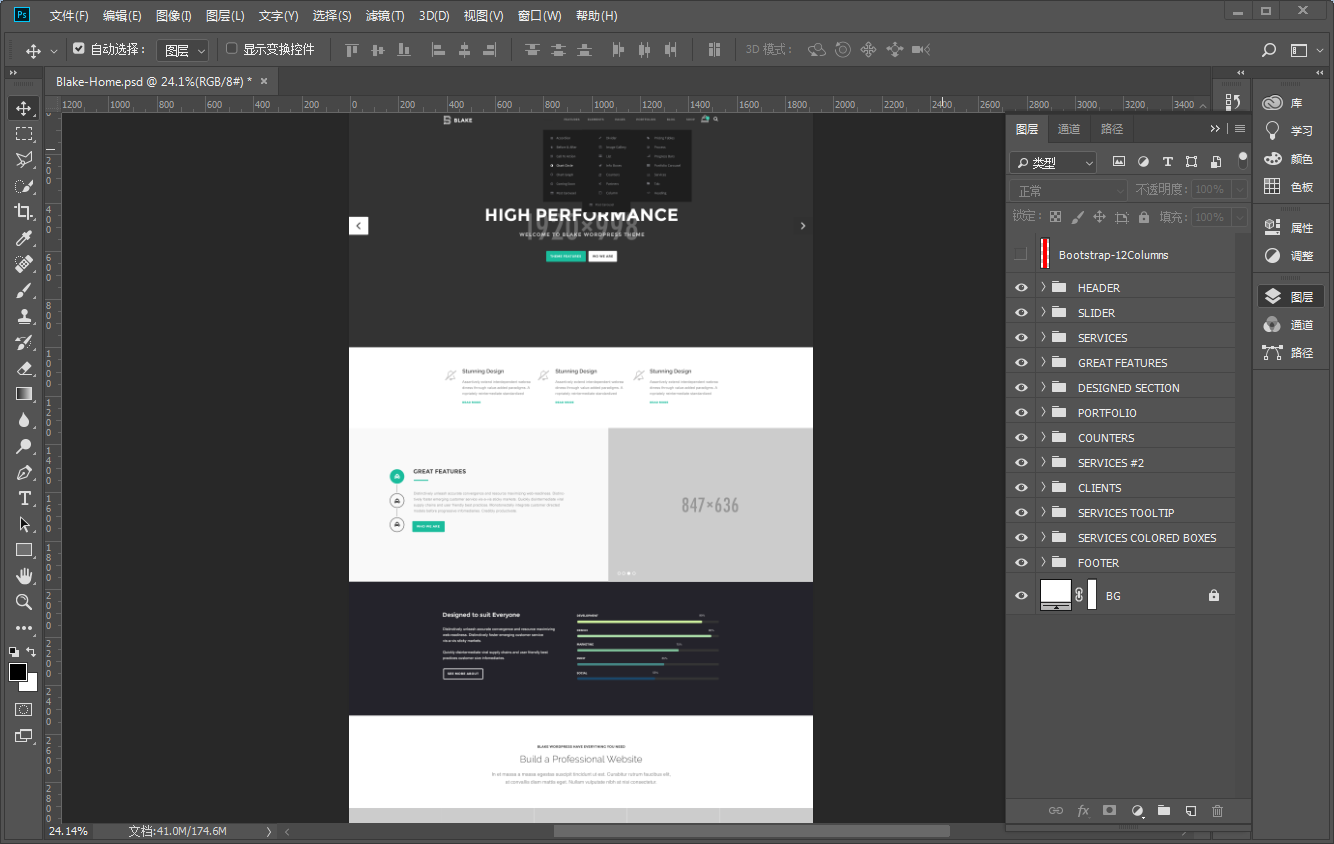Open the layer filter type dropdown
Screen dimensions: 1334x844
[x=1053, y=162]
